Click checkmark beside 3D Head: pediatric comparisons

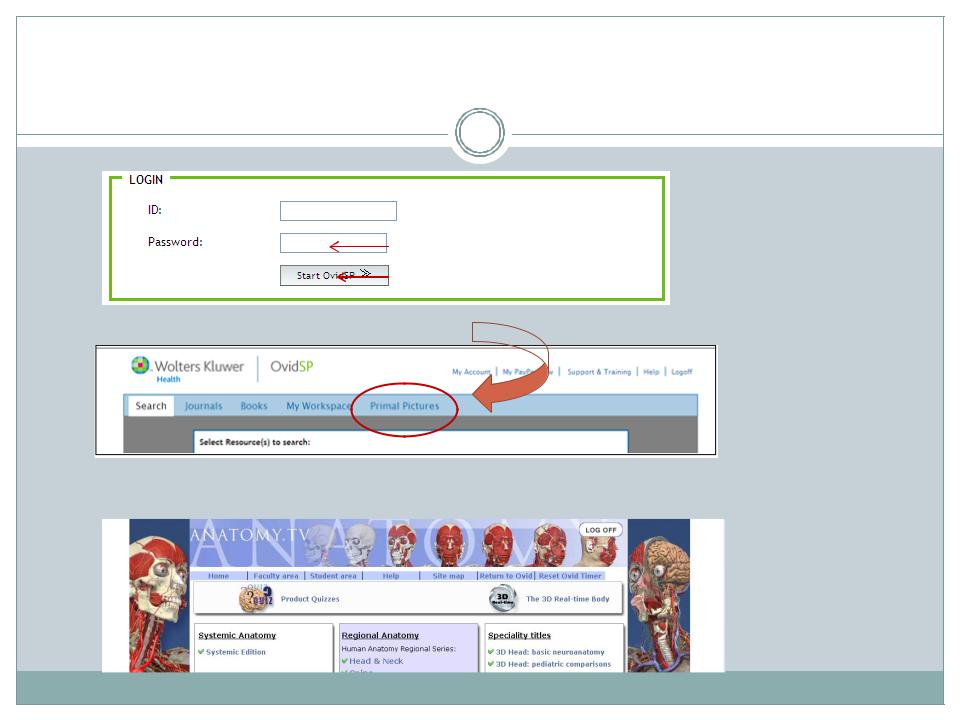click(491, 663)
